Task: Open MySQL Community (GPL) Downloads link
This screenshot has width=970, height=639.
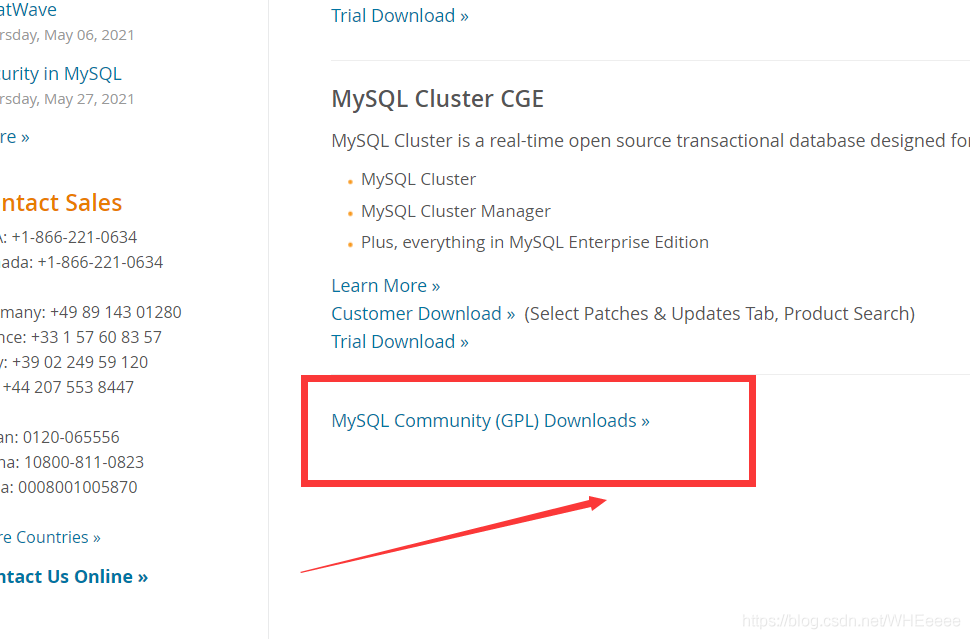Action: tap(491, 421)
